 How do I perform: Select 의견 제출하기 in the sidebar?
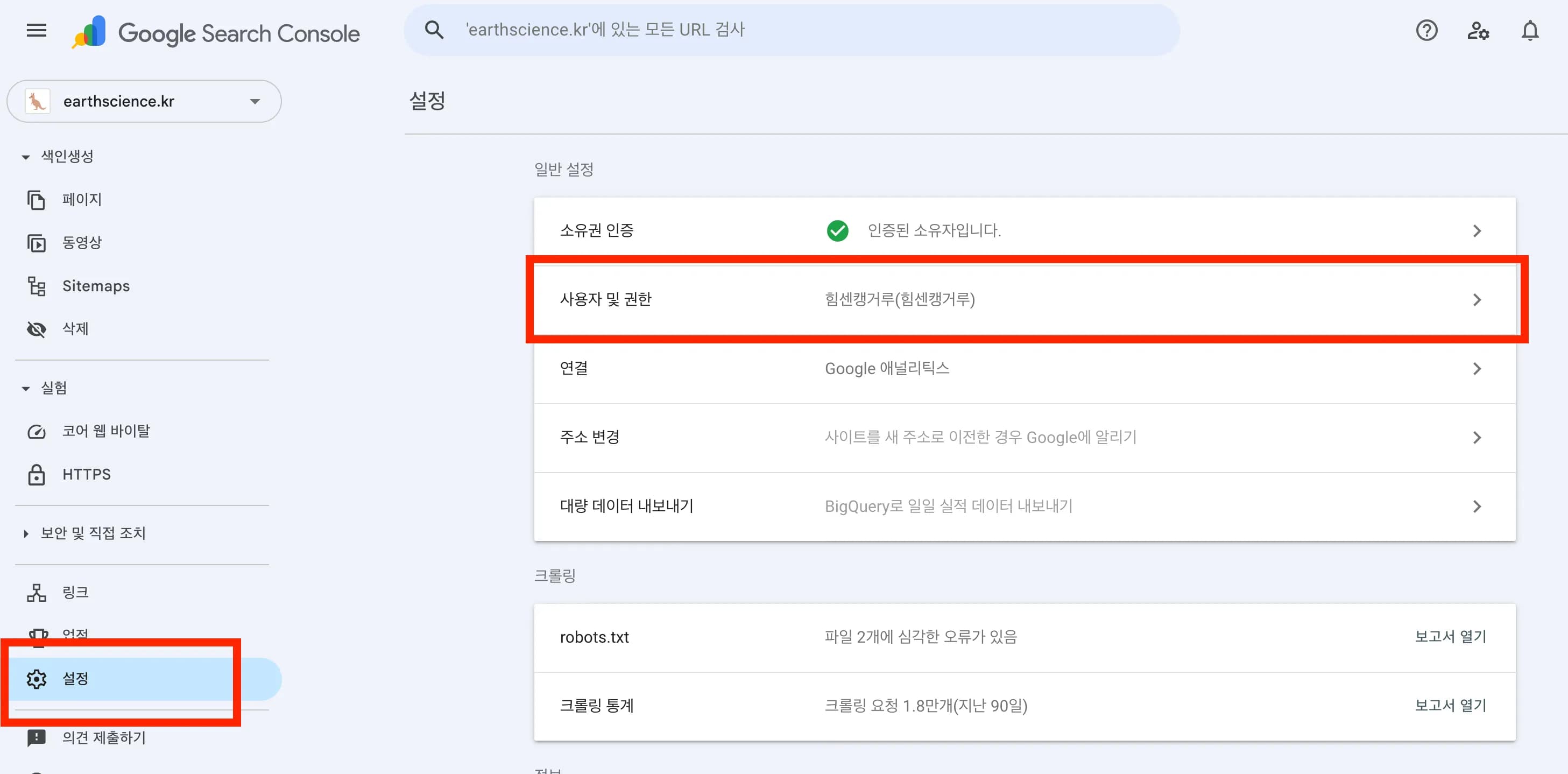point(103,738)
